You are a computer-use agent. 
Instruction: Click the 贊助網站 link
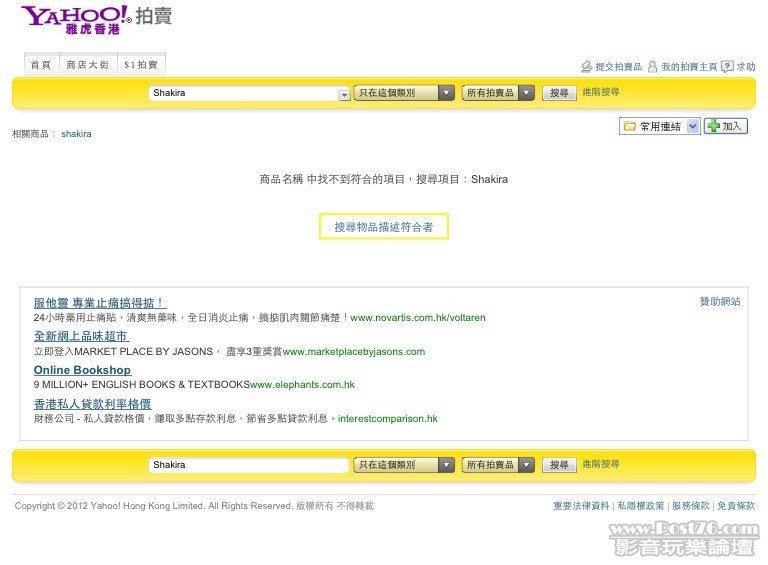pos(720,302)
